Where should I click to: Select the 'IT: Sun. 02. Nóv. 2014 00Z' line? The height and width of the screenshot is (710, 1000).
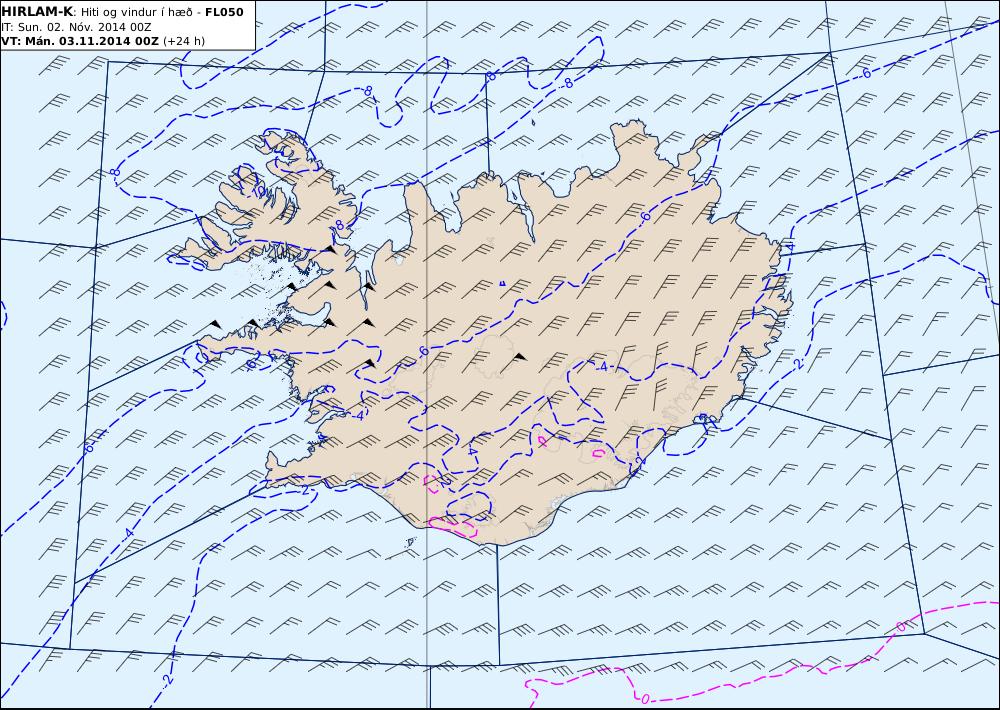click(77, 27)
